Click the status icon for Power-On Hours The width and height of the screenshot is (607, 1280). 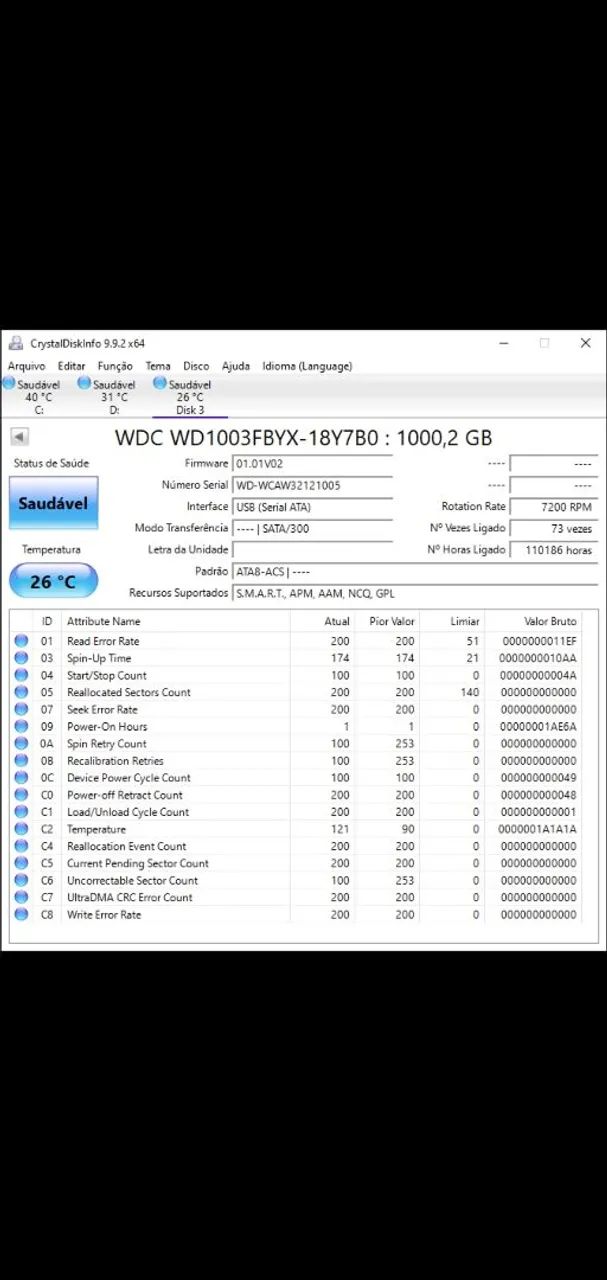tap(21, 726)
